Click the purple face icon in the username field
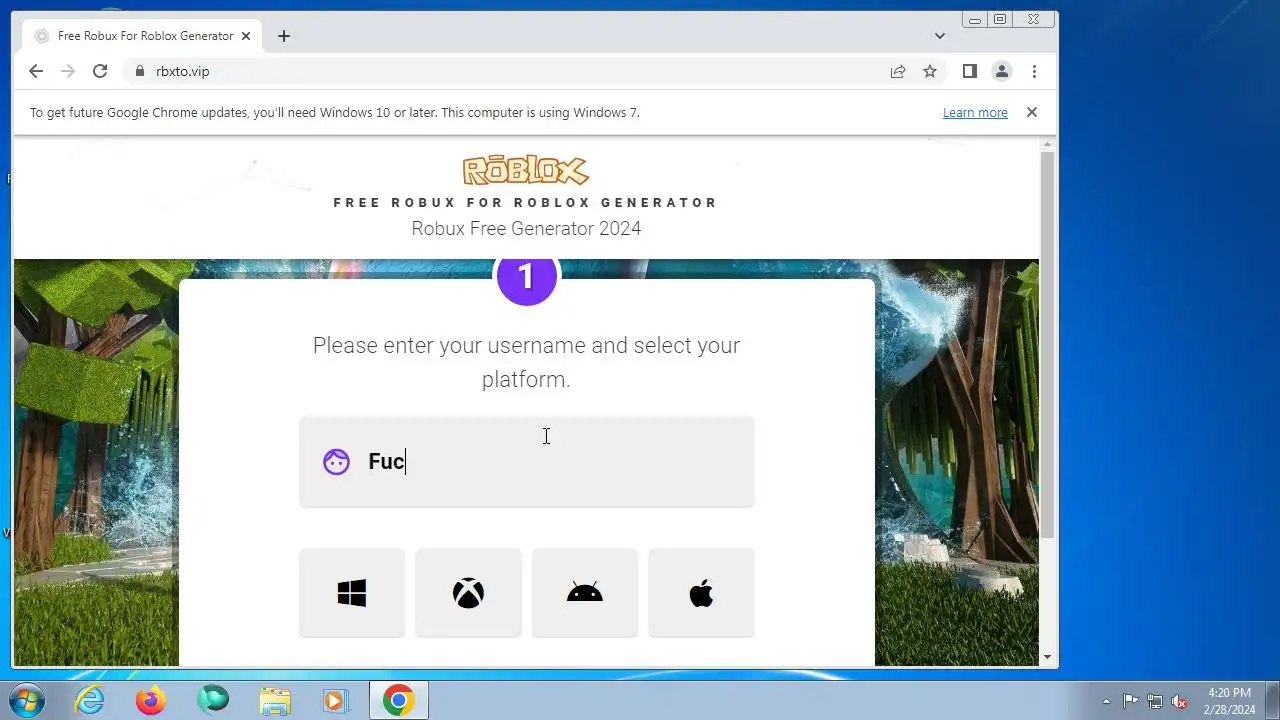Viewport: 1280px width, 720px height. coord(336,462)
